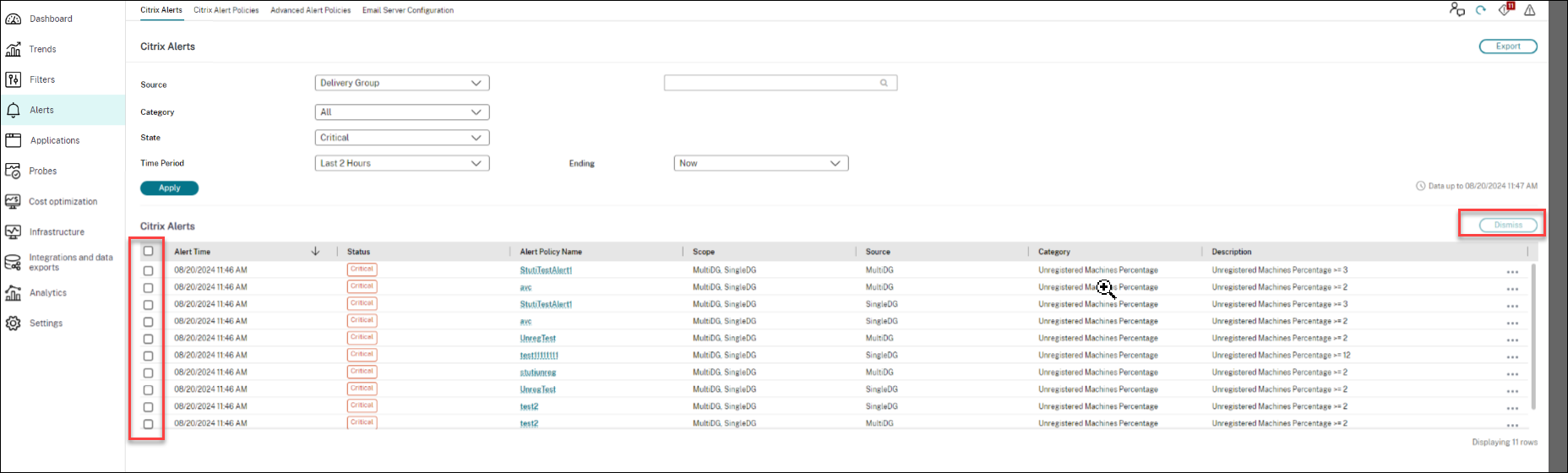Toggle the select-all checkbox in table header

point(149,251)
